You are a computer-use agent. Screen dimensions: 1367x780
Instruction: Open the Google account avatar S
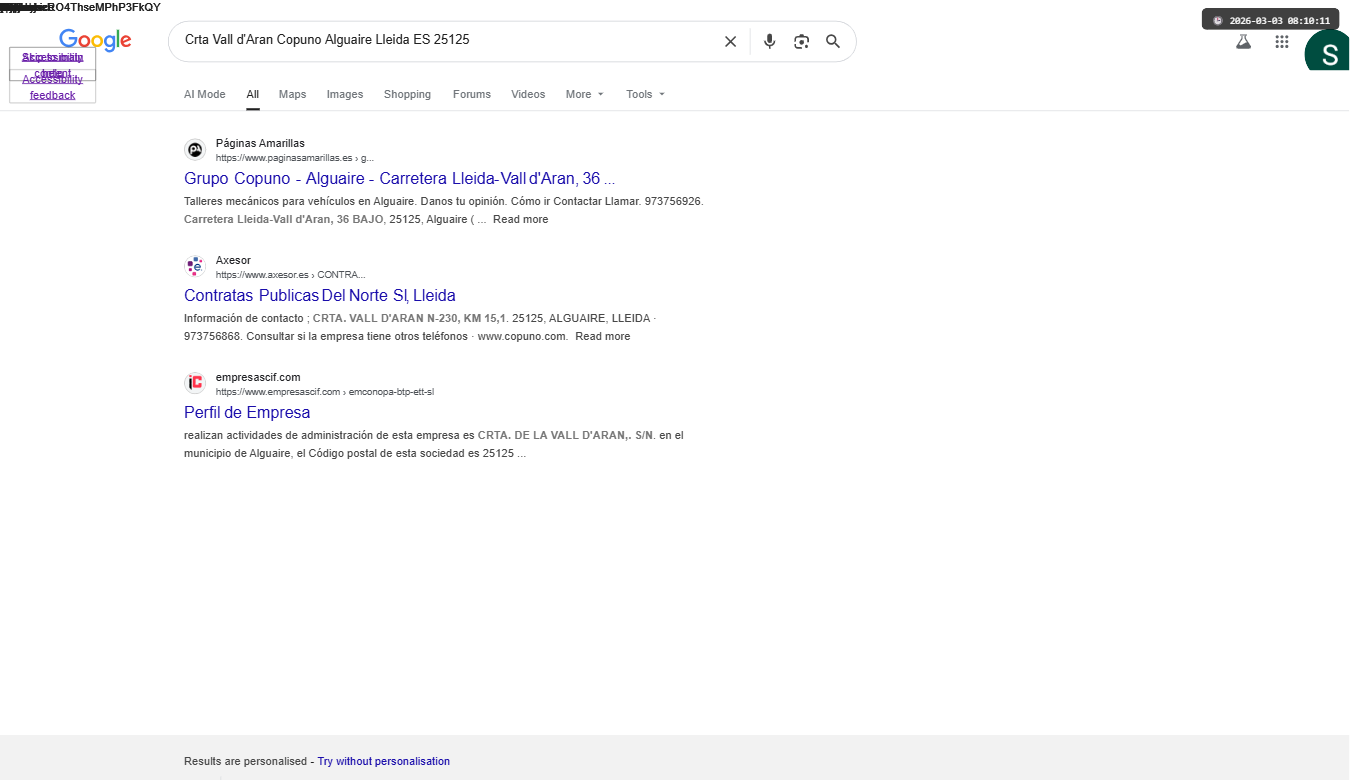tap(1329, 52)
